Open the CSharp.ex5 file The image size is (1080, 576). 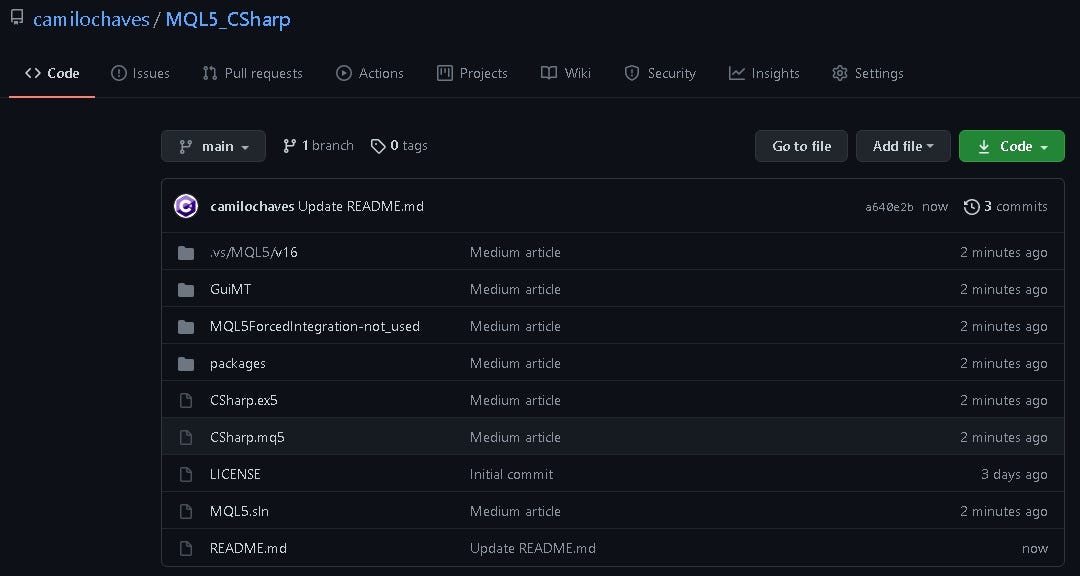click(x=244, y=400)
